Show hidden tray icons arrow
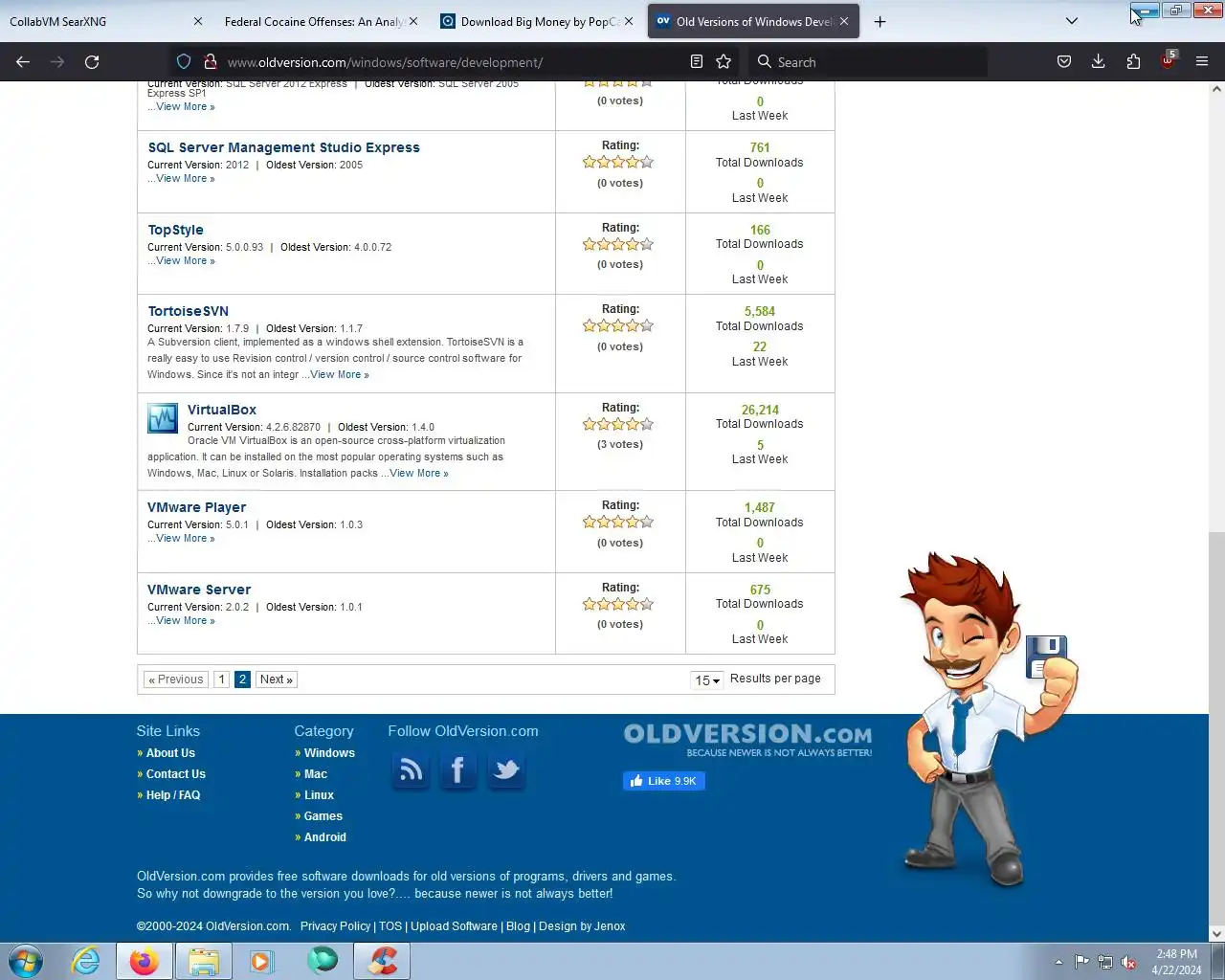The image size is (1225, 980). click(1058, 962)
